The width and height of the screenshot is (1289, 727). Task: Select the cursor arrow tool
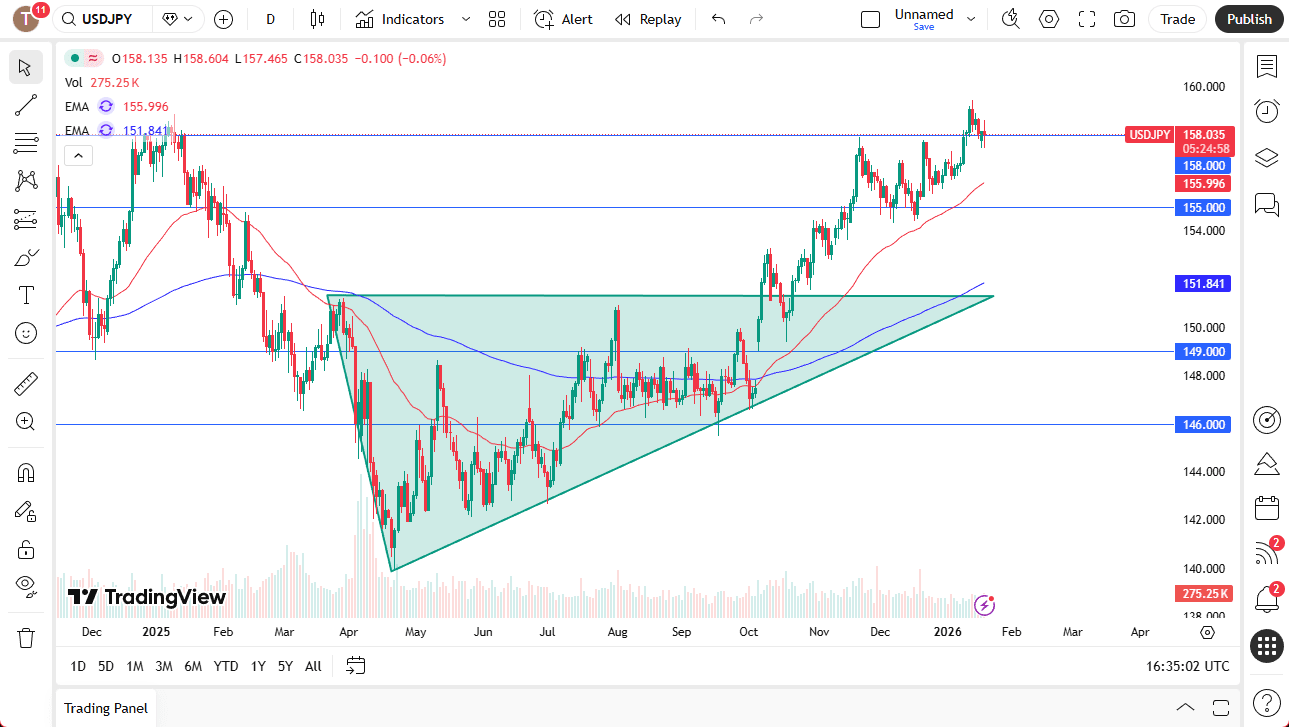tap(26, 67)
